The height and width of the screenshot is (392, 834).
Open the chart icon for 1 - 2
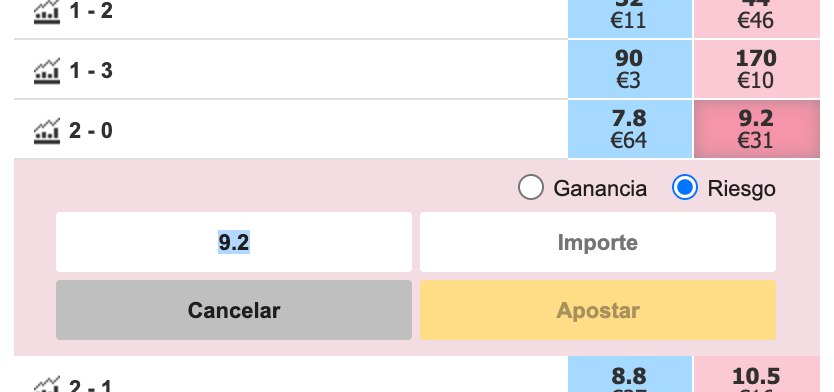(47, 12)
